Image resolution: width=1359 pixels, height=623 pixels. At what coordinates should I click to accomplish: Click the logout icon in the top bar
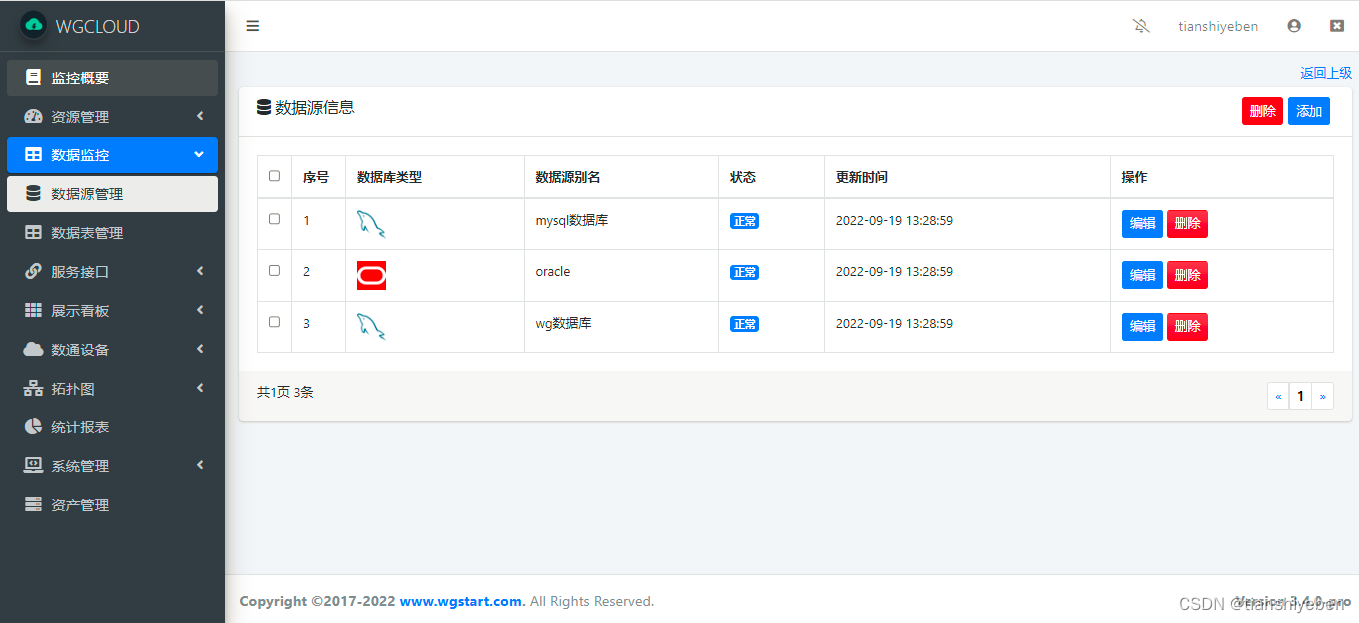click(x=1337, y=25)
